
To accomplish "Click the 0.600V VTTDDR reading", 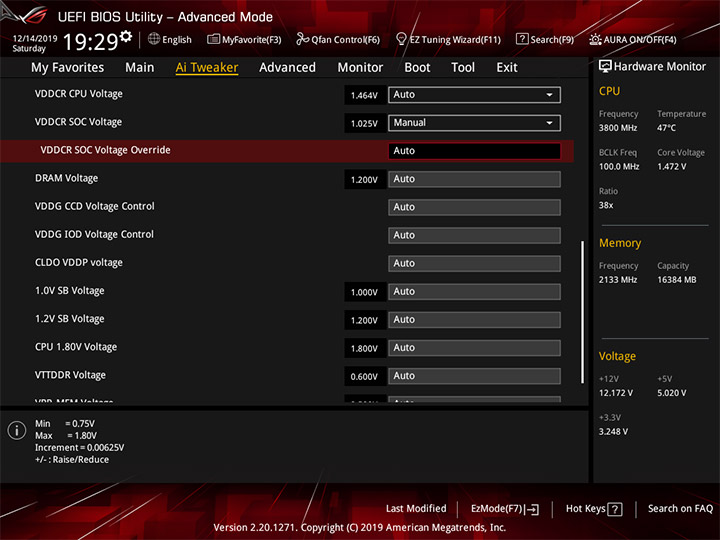I will pyautogui.click(x=364, y=377).
